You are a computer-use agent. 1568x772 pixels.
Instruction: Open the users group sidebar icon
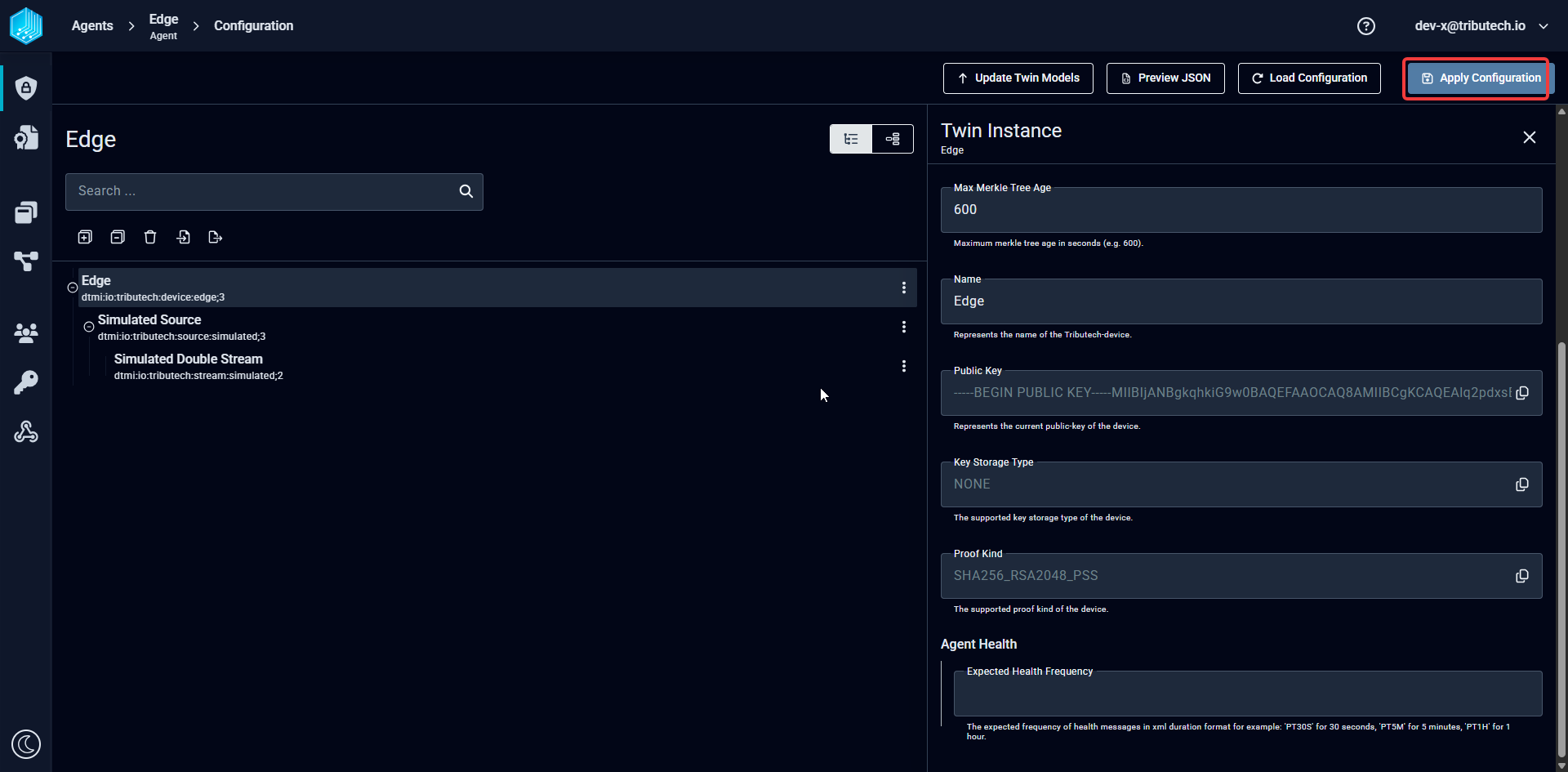click(x=26, y=332)
